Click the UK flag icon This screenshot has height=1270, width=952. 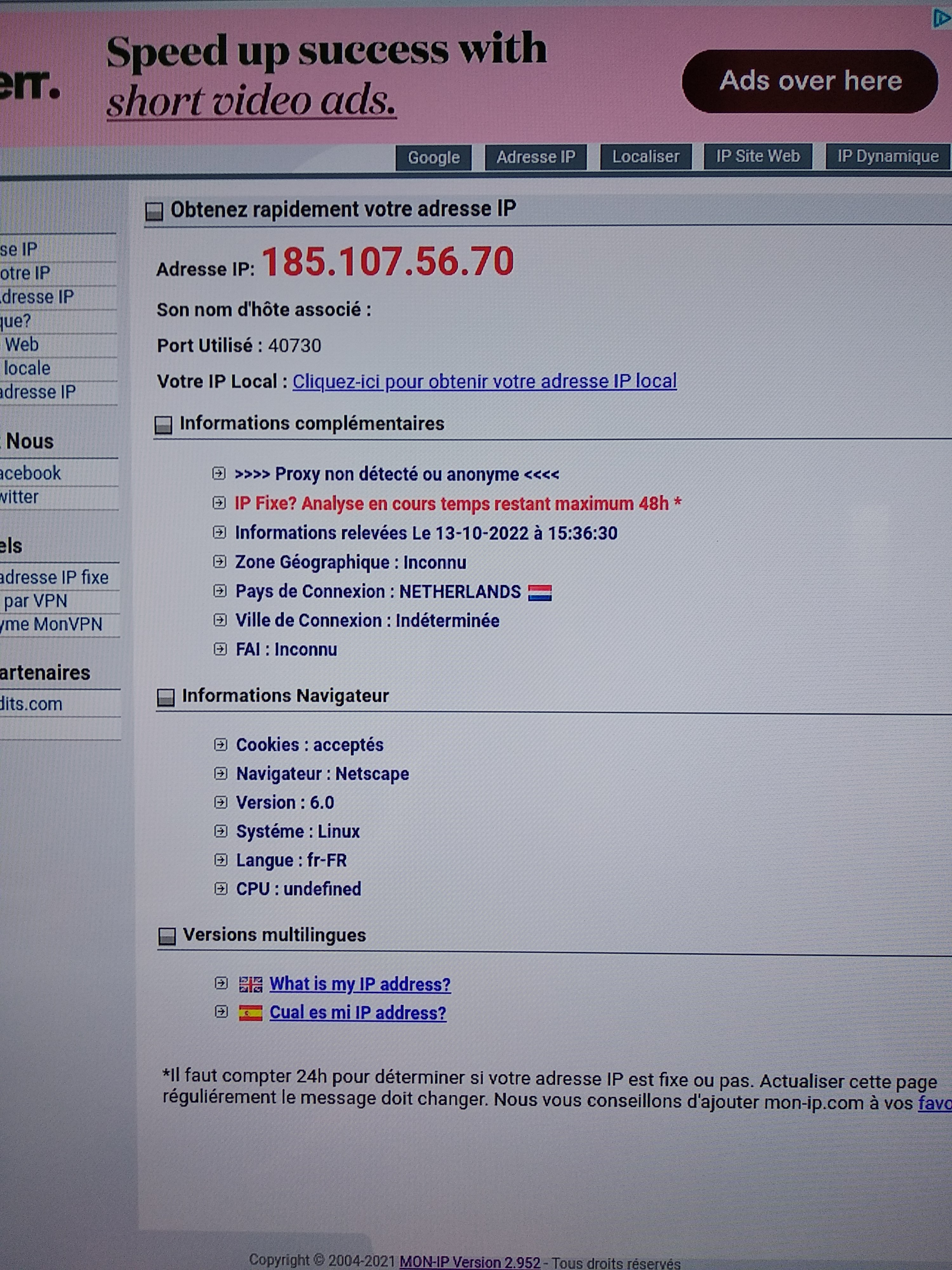click(x=250, y=984)
